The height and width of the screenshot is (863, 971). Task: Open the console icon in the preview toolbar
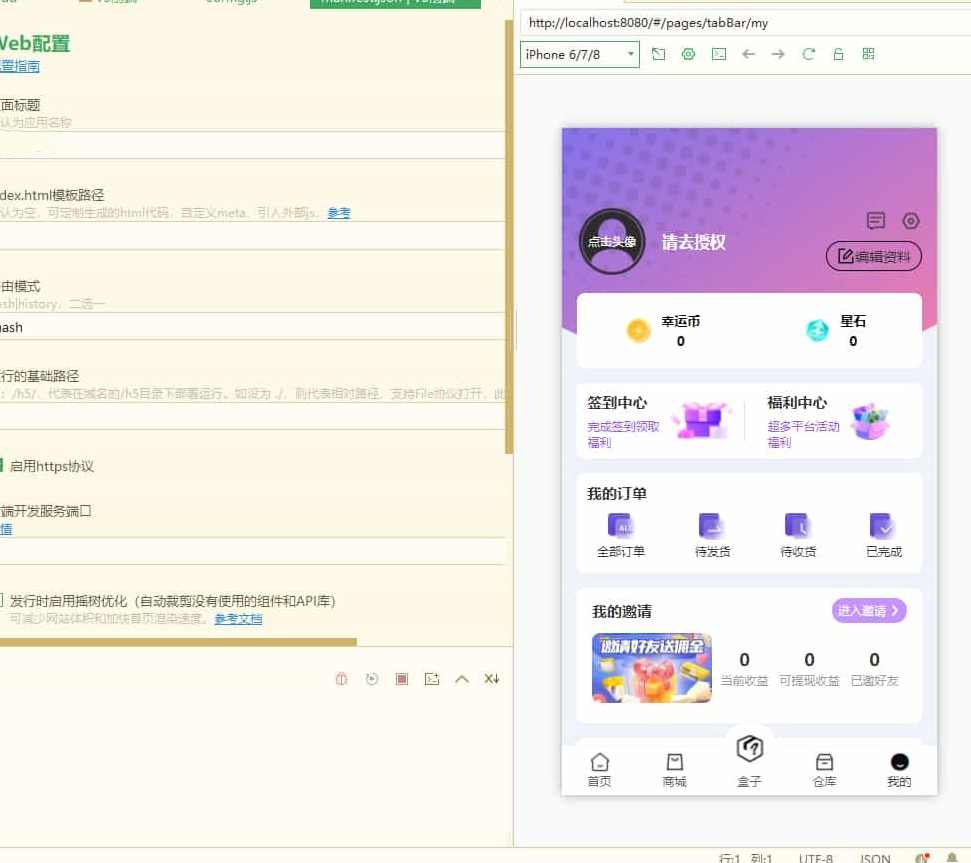pyautogui.click(x=718, y=55)
